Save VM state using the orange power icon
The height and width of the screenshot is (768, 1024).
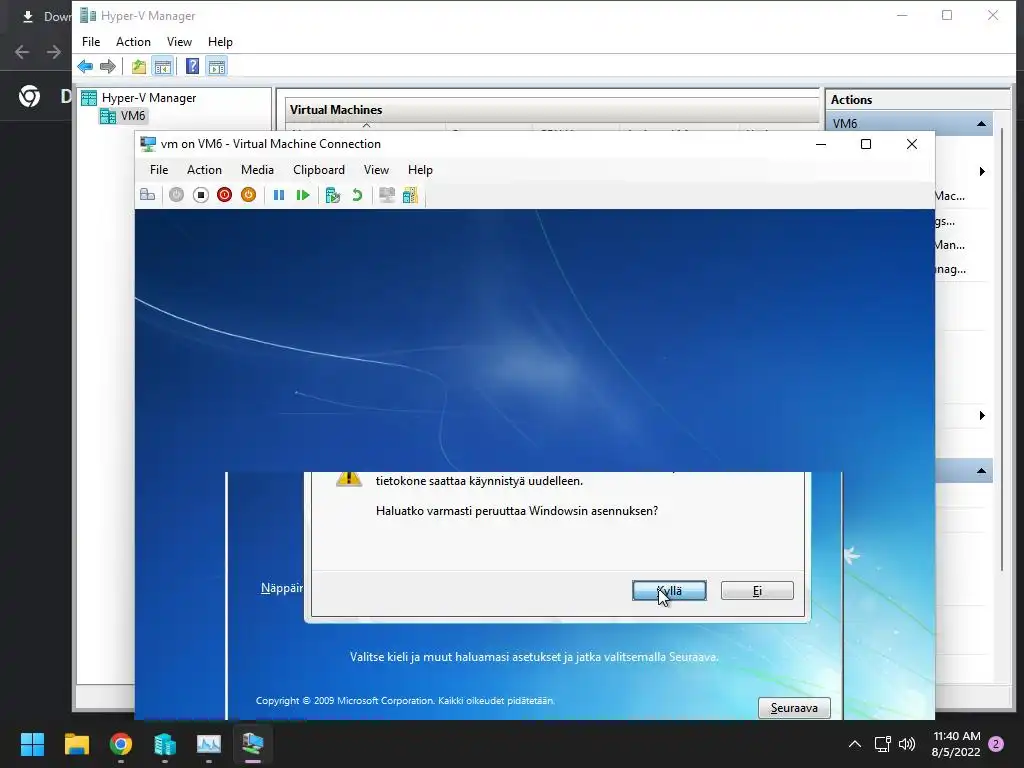click(248, 195)
